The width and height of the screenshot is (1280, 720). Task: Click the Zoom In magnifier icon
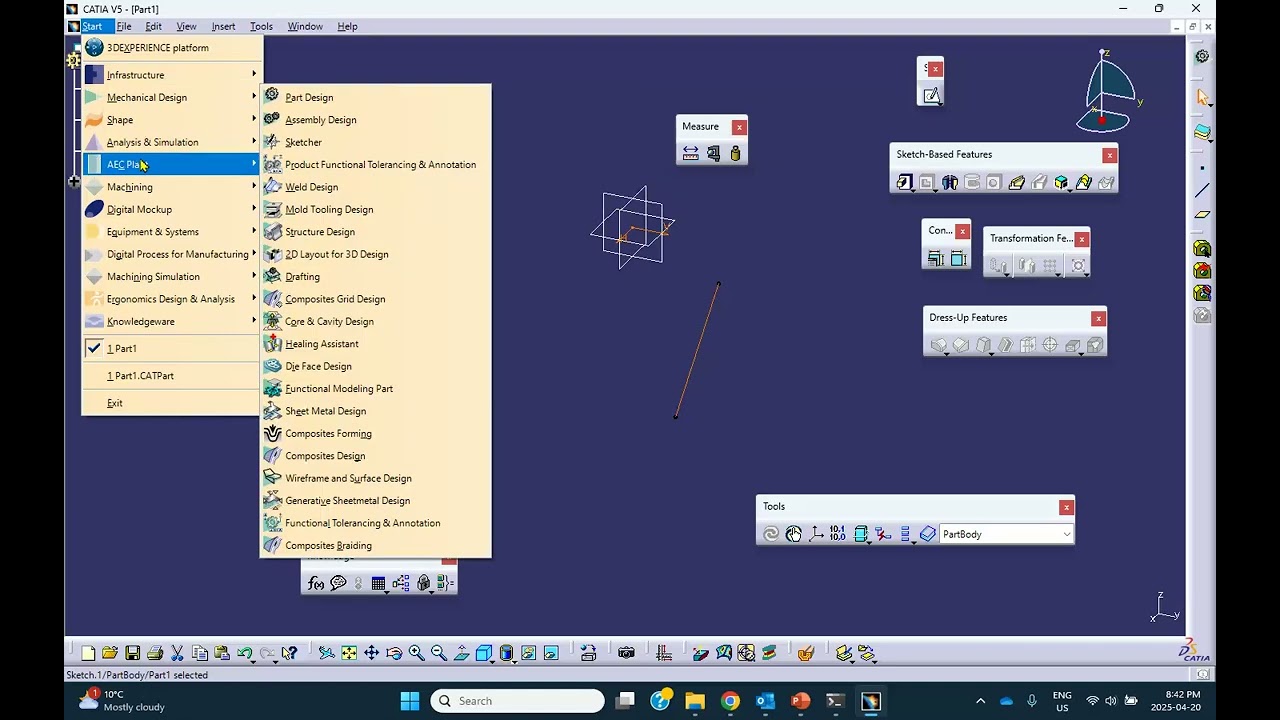[417, 653]
